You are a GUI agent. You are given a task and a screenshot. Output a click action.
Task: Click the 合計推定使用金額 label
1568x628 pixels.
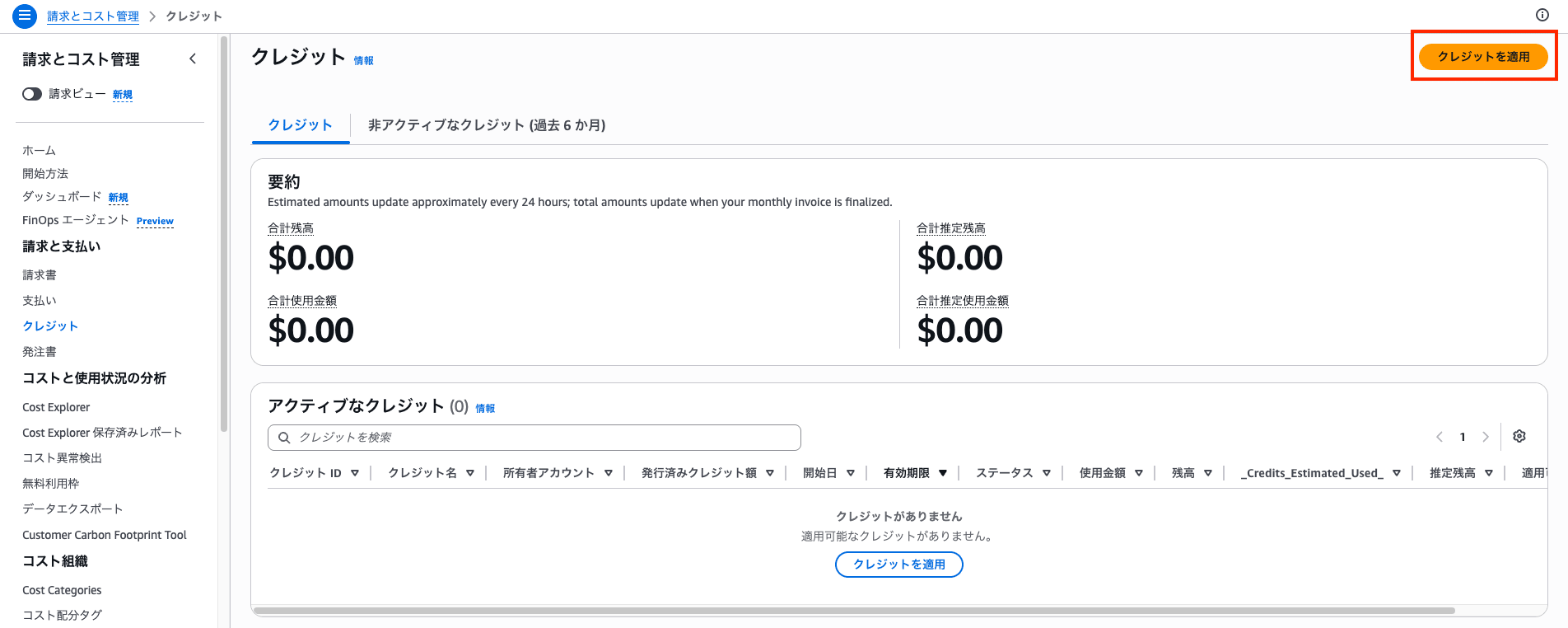[x=963, y=301]
